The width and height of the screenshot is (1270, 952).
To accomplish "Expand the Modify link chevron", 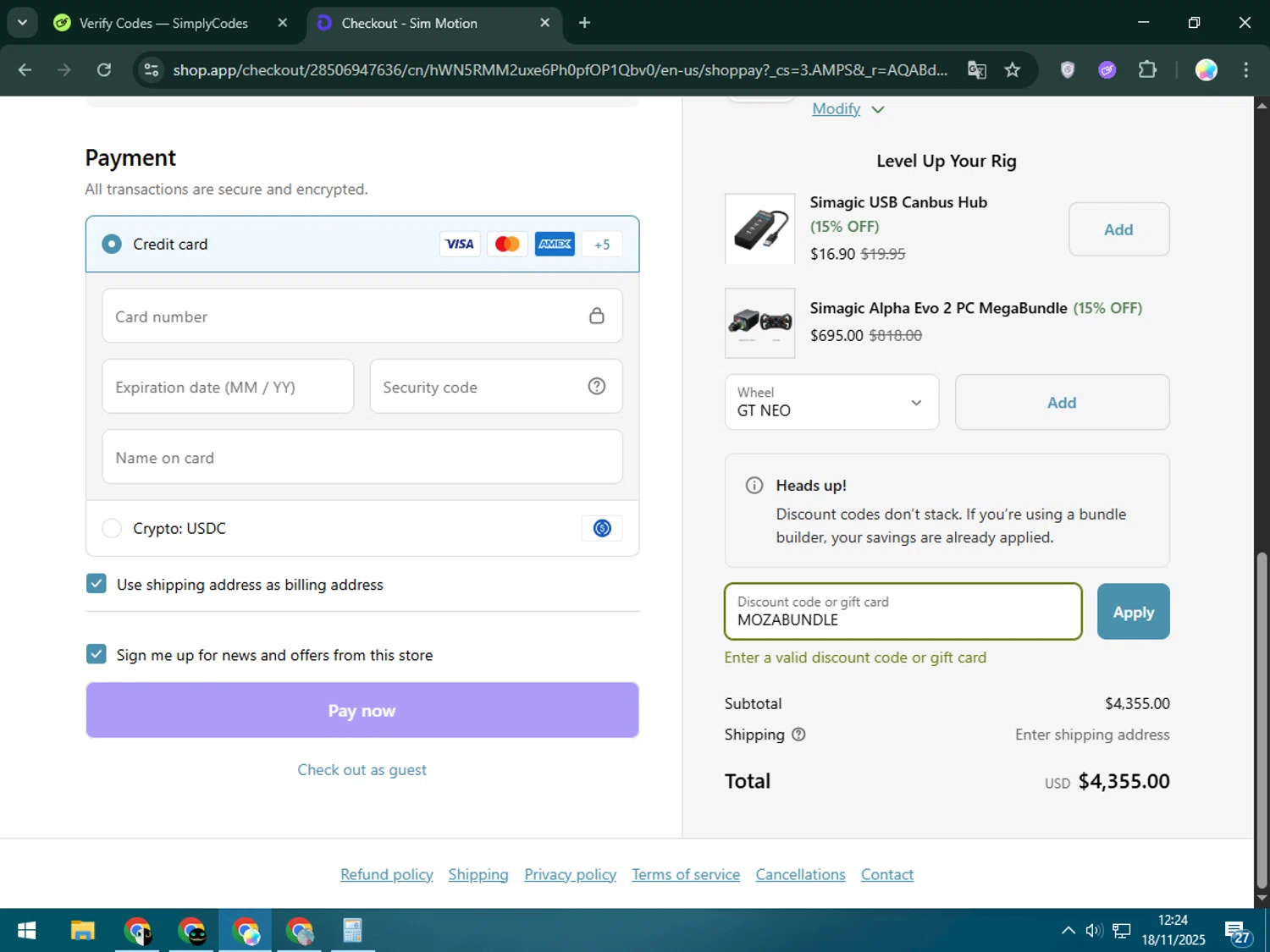I will tap(878, 109).
